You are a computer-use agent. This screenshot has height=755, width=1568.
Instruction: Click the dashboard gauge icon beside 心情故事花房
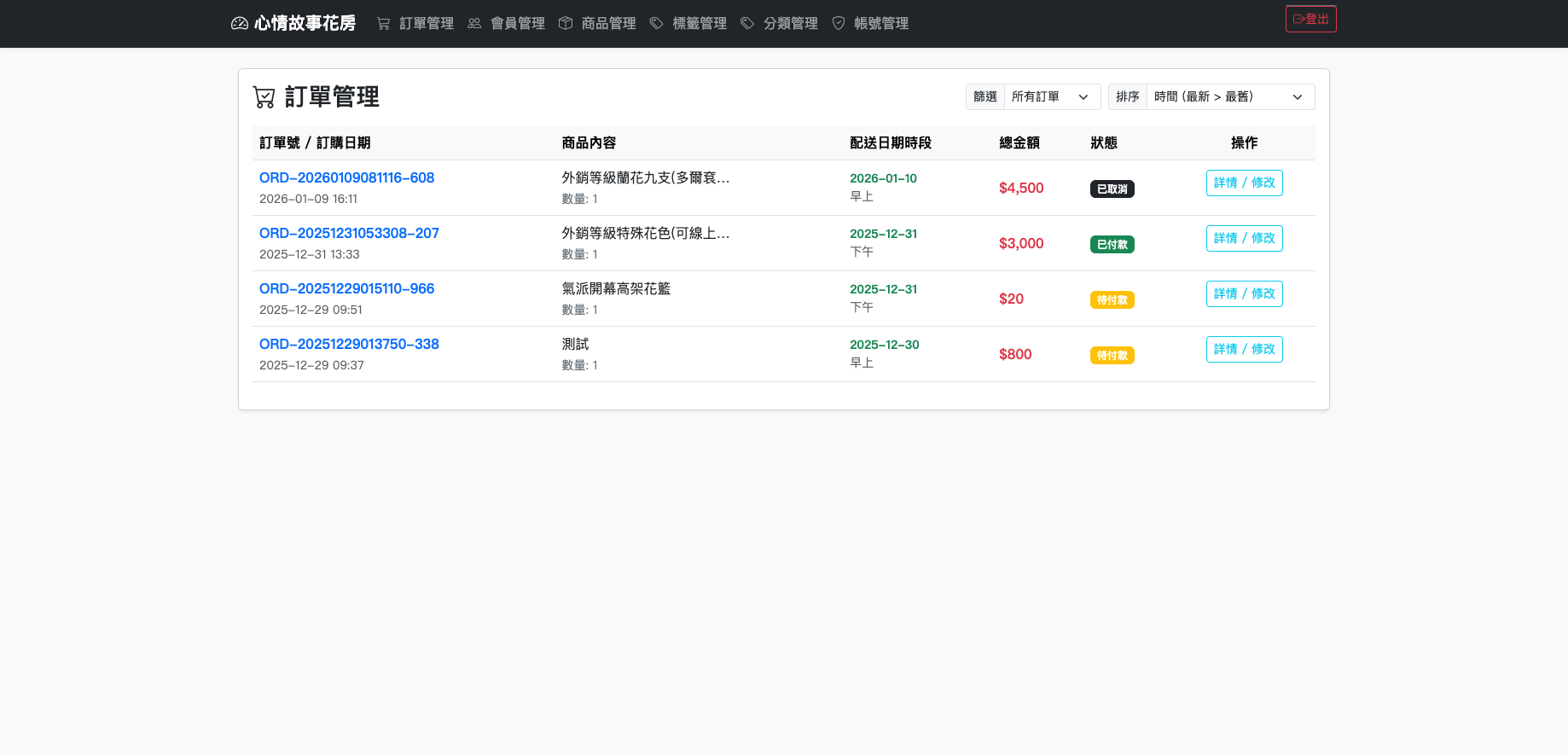point(240,23)
